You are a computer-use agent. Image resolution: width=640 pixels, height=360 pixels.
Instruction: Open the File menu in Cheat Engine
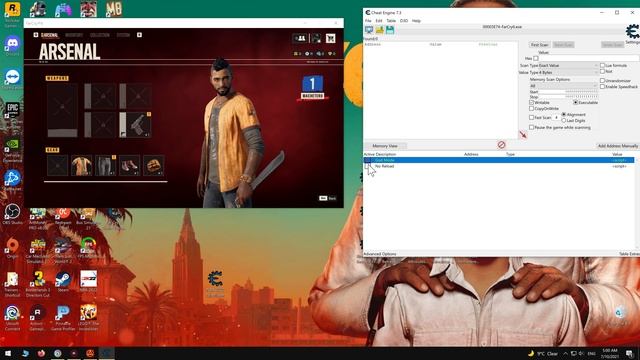(368, 21)
